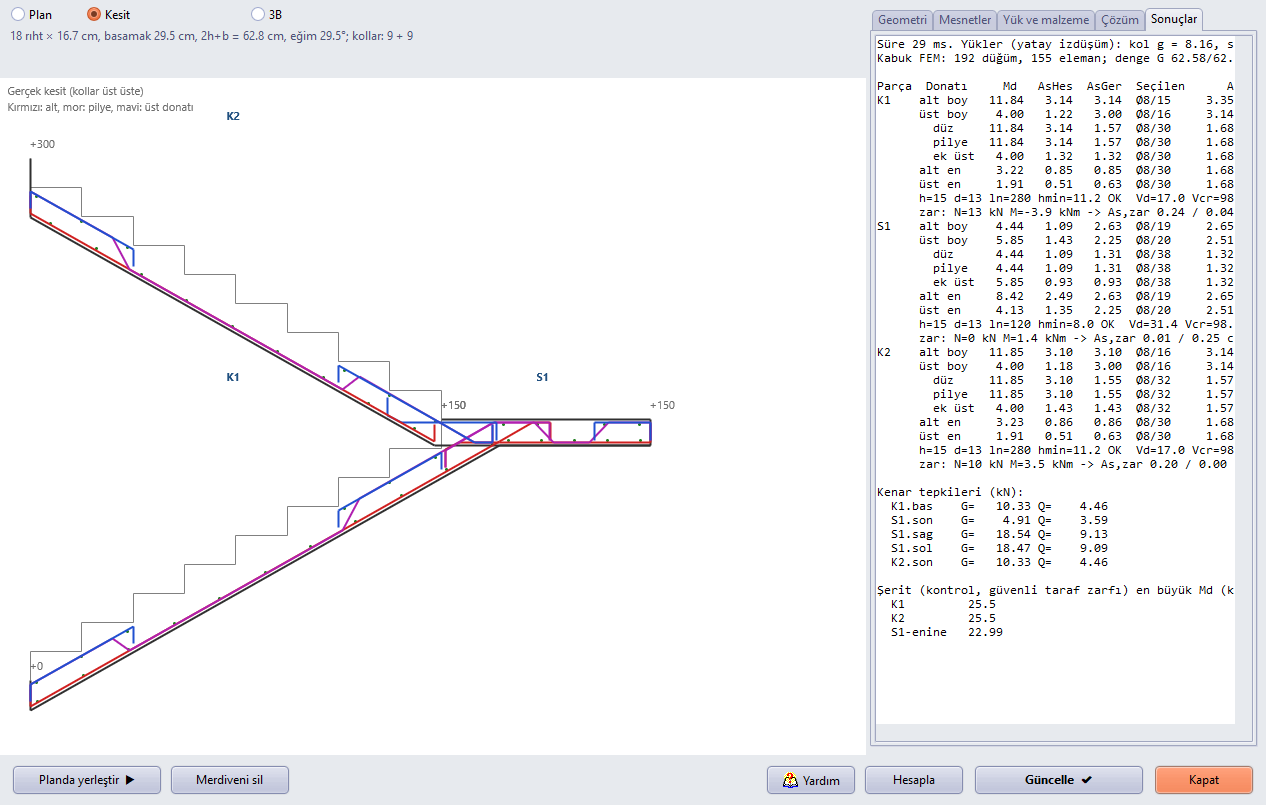Select the Sonuçlar tab
The height and width of the screenshot is (805, 1266).
[x=1173, y=19]
